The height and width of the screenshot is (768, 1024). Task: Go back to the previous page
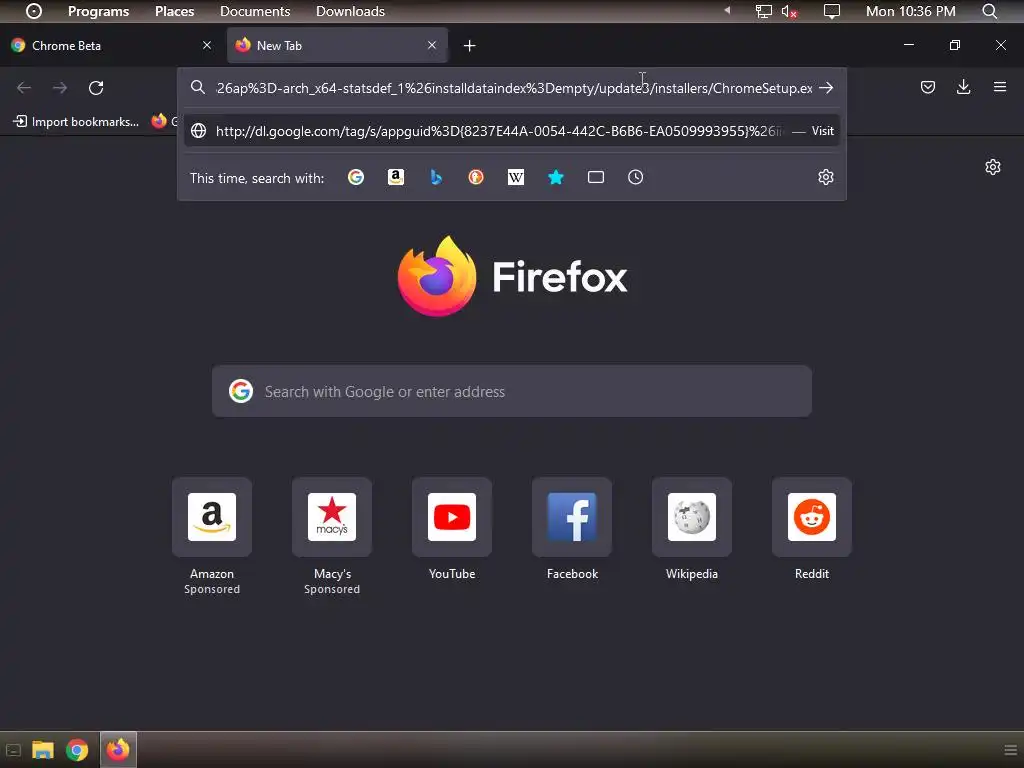pyautogui.click(x=24, y=88)
